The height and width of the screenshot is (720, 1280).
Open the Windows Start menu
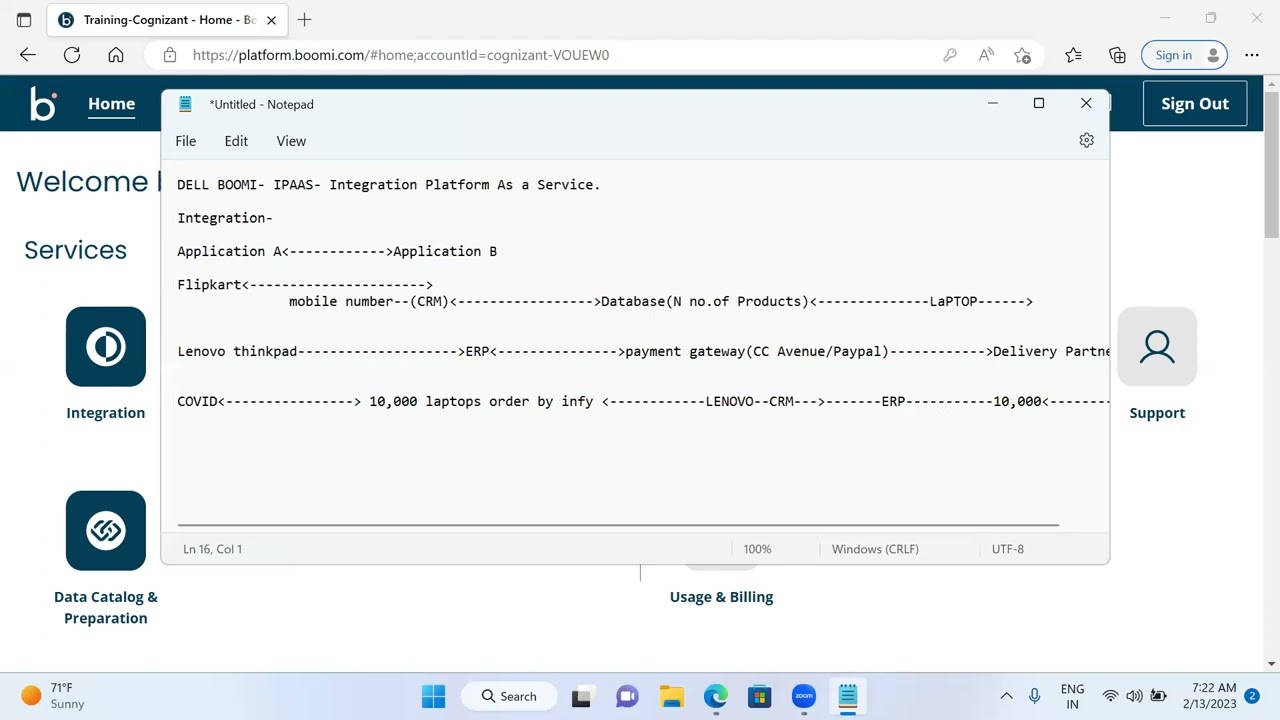pos(433,696)
